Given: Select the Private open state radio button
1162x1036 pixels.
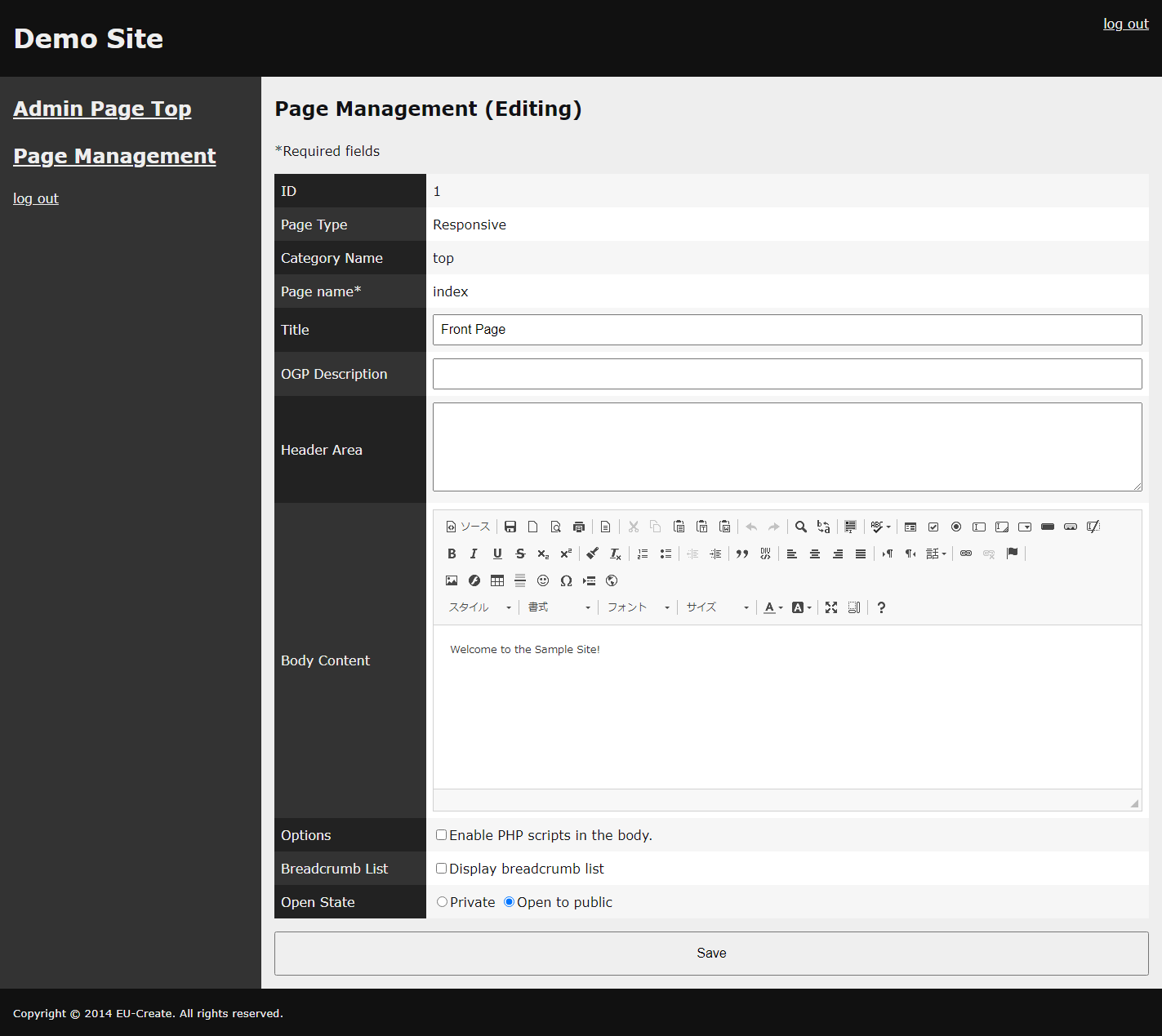Looking at the screenshot, I should tap(443, 902).
